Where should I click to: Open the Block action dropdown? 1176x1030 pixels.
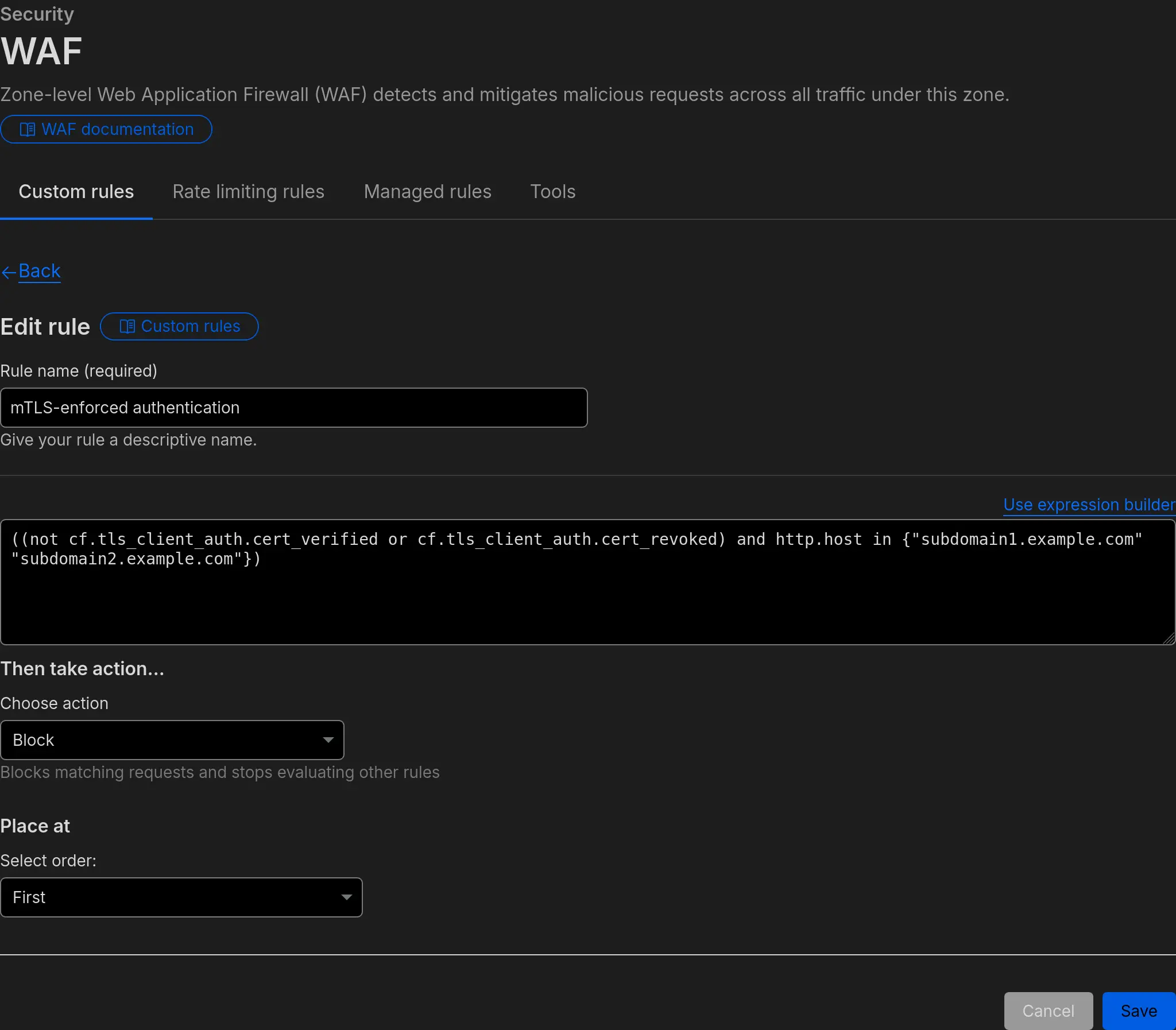point(172,739)
